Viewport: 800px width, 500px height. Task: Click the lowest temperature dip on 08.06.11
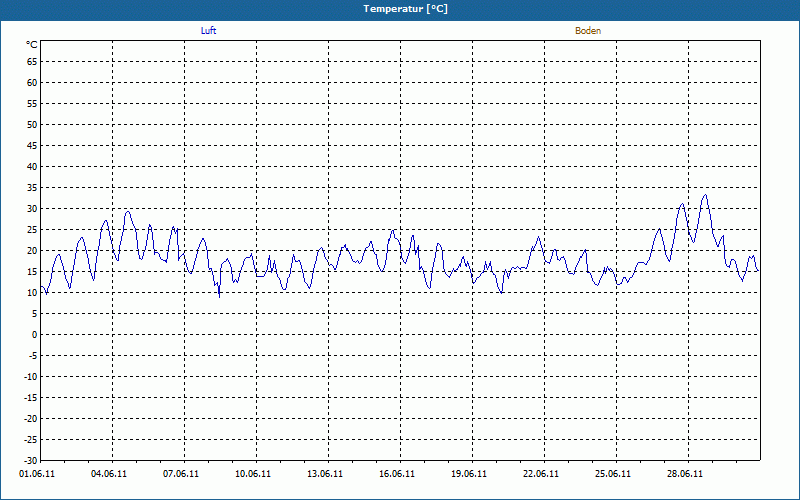pos(219,295)
